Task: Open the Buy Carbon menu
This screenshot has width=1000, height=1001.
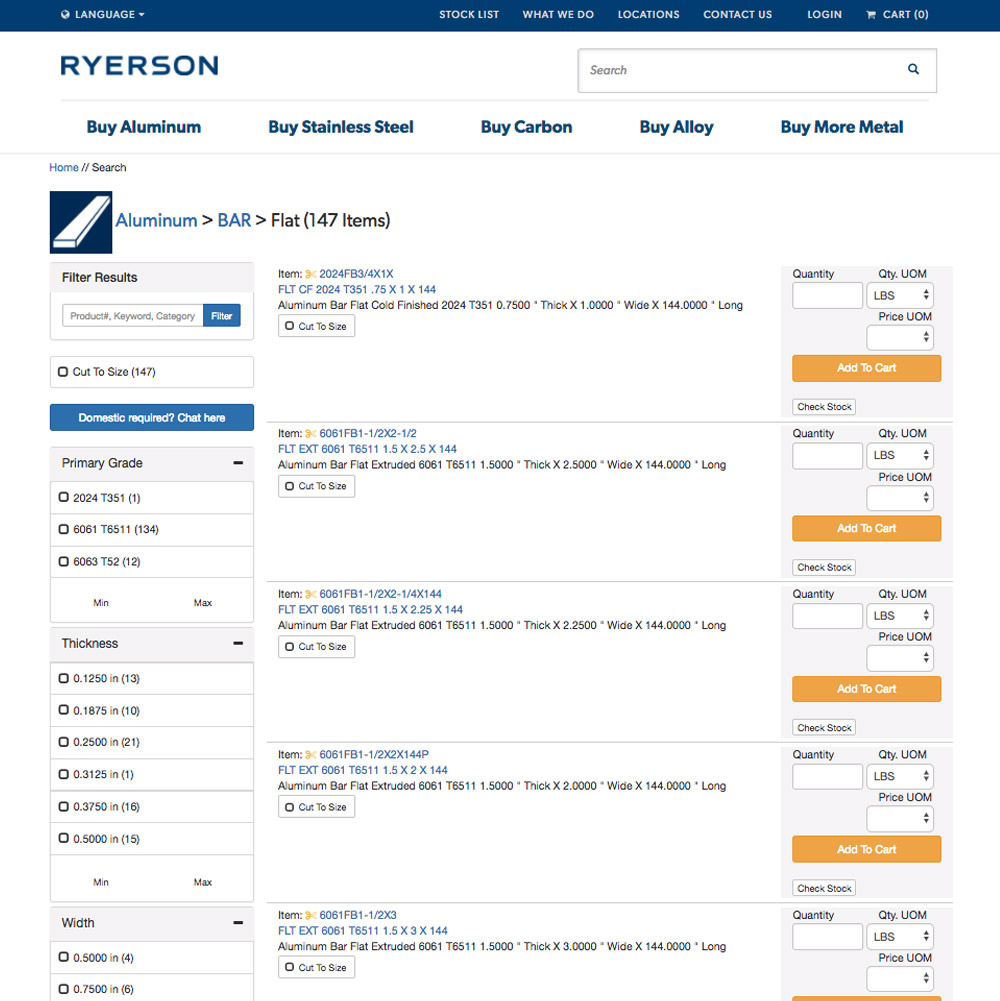Action: coord(526,127)
